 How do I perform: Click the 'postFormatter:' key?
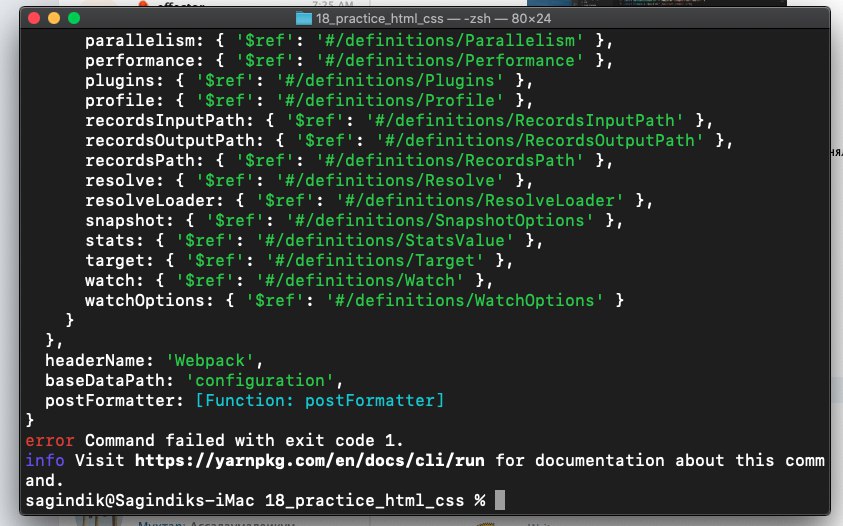(x=115, y=401)
